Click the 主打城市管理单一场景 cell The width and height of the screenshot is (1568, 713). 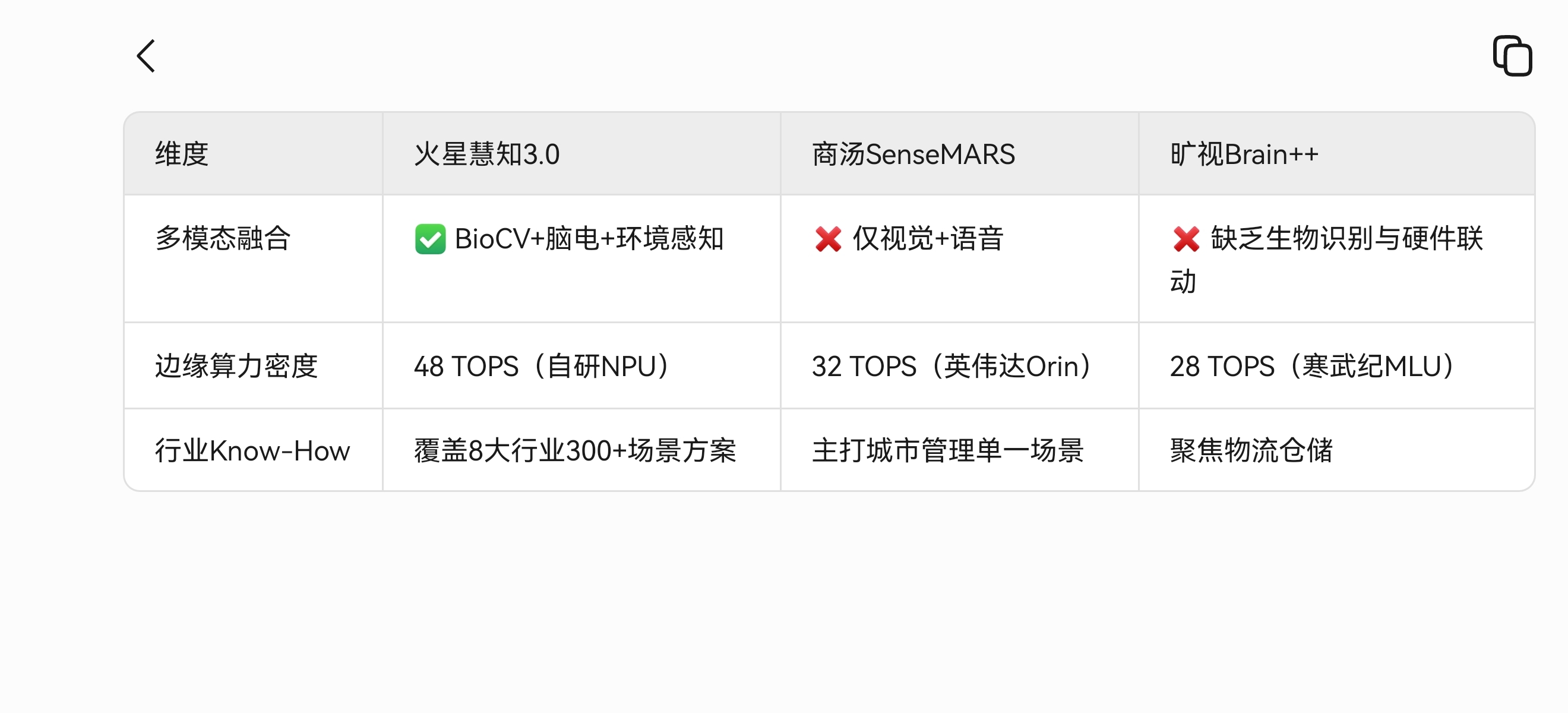[x=959, y=450]
